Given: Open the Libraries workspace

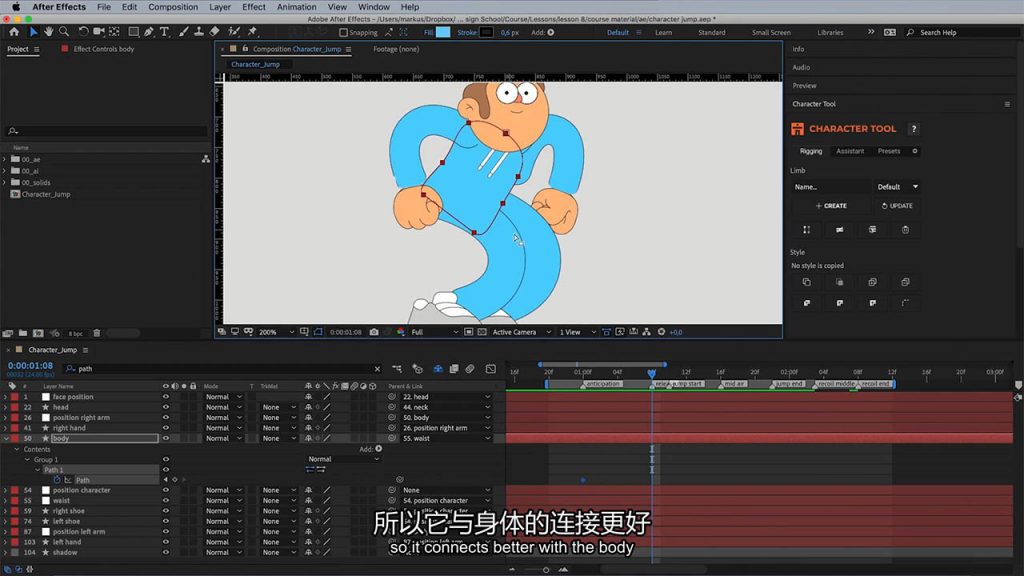Looking at the screenshot, I should tap(830, 32).
